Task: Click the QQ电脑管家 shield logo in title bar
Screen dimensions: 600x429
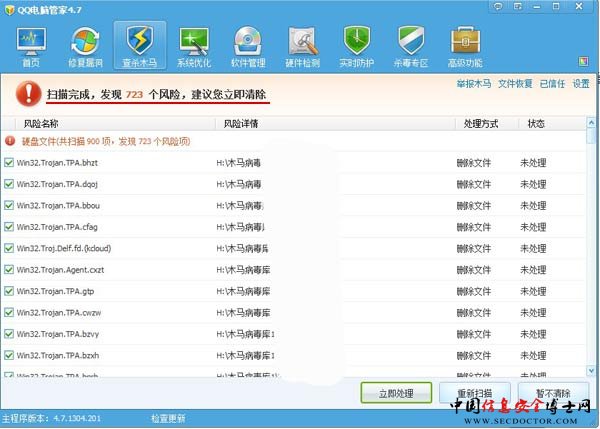Action: [x=10, y=10]
